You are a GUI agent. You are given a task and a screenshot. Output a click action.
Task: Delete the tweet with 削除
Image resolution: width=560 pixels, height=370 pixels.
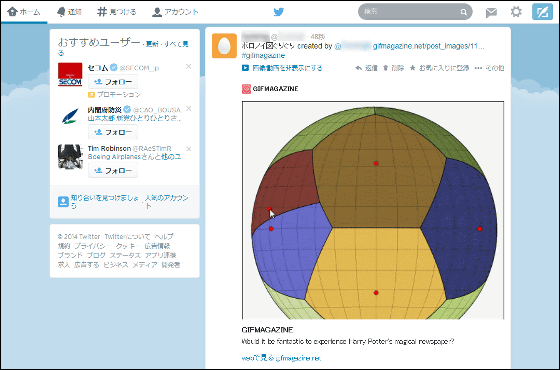click(393, 68)
